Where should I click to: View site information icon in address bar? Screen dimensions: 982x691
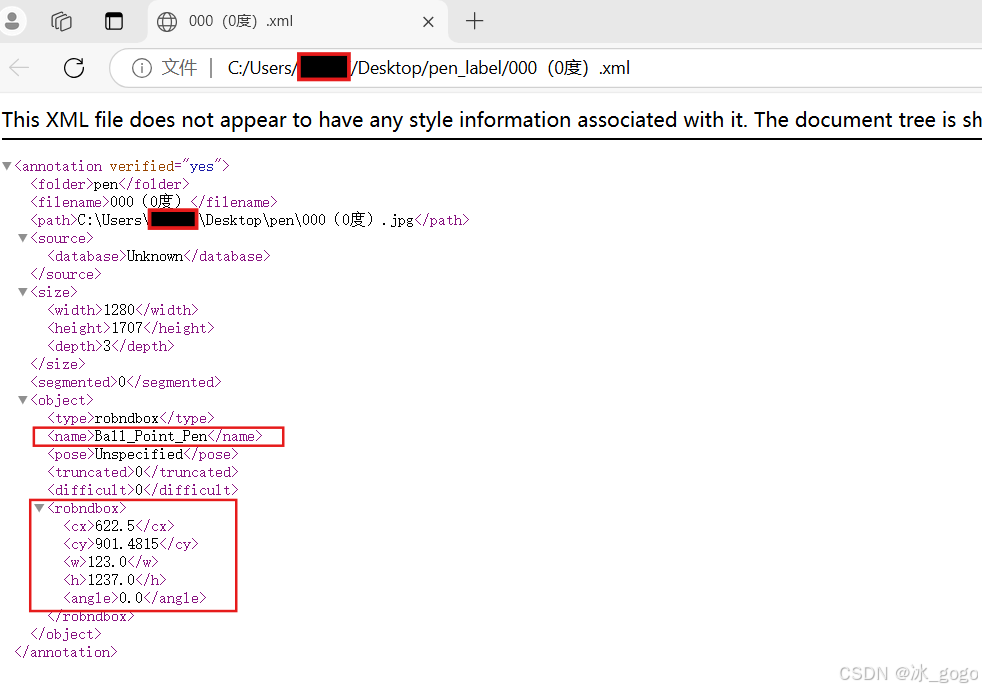pyautogui.click(x=142, y=68)
